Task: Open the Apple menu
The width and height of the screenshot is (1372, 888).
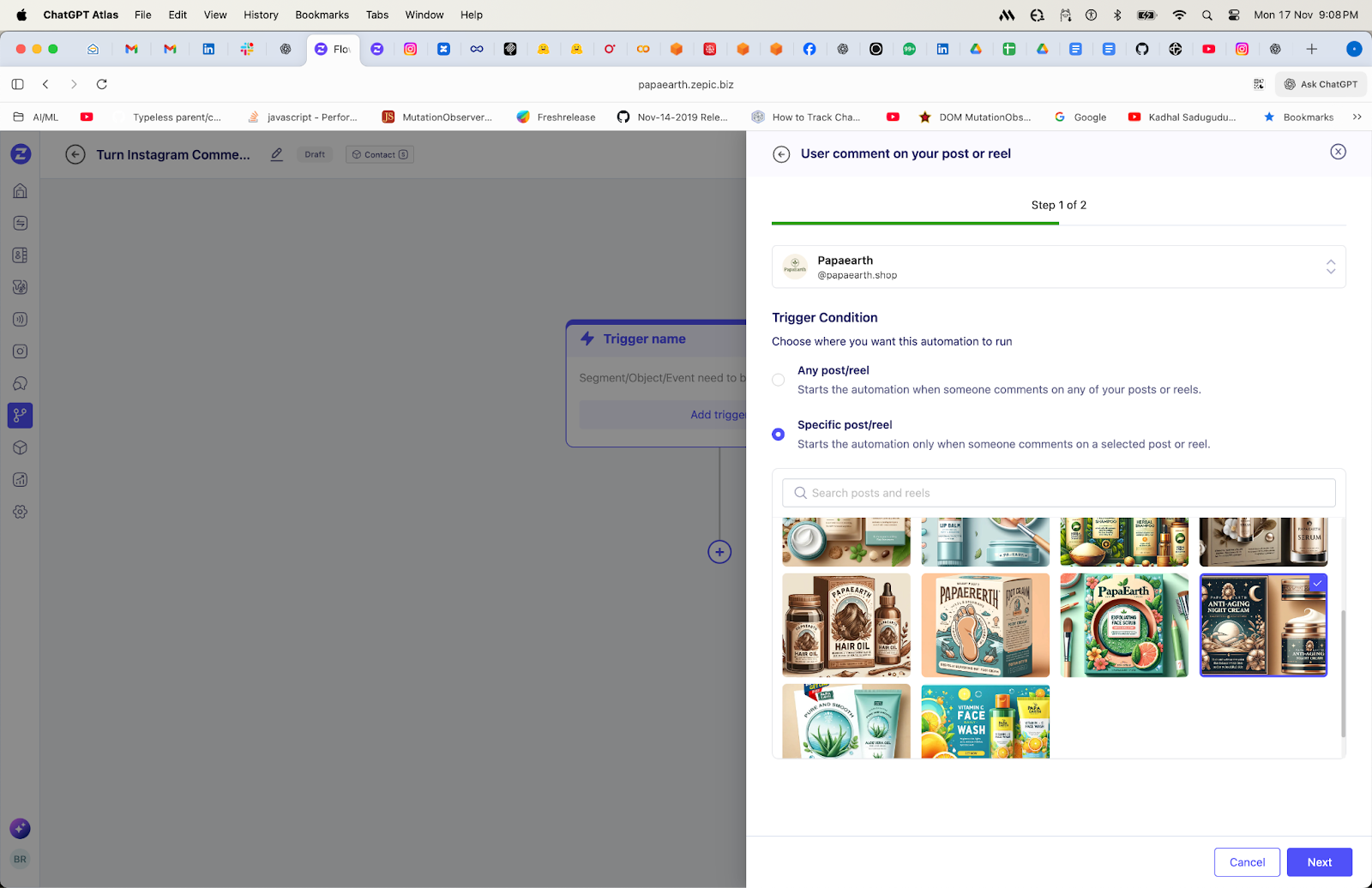Action: (21, 15)
